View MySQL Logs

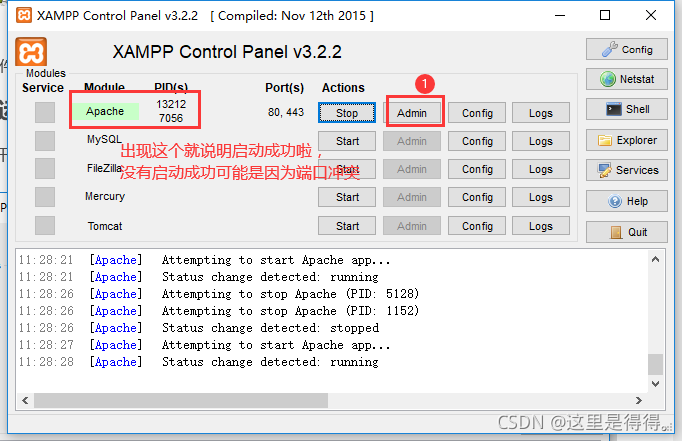click(541, 141)
